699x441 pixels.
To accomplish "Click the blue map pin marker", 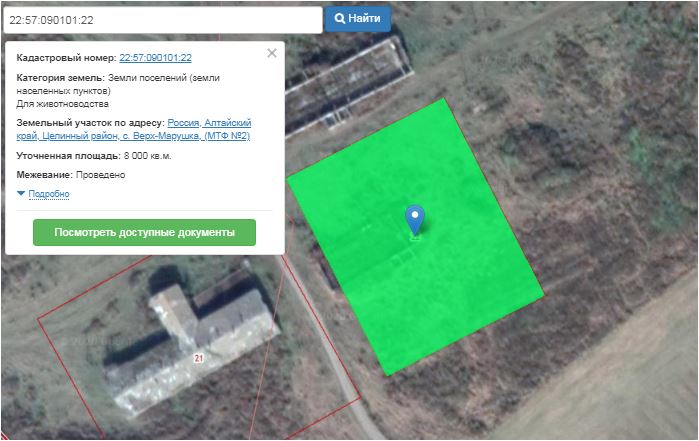I will tap(414, 217).
